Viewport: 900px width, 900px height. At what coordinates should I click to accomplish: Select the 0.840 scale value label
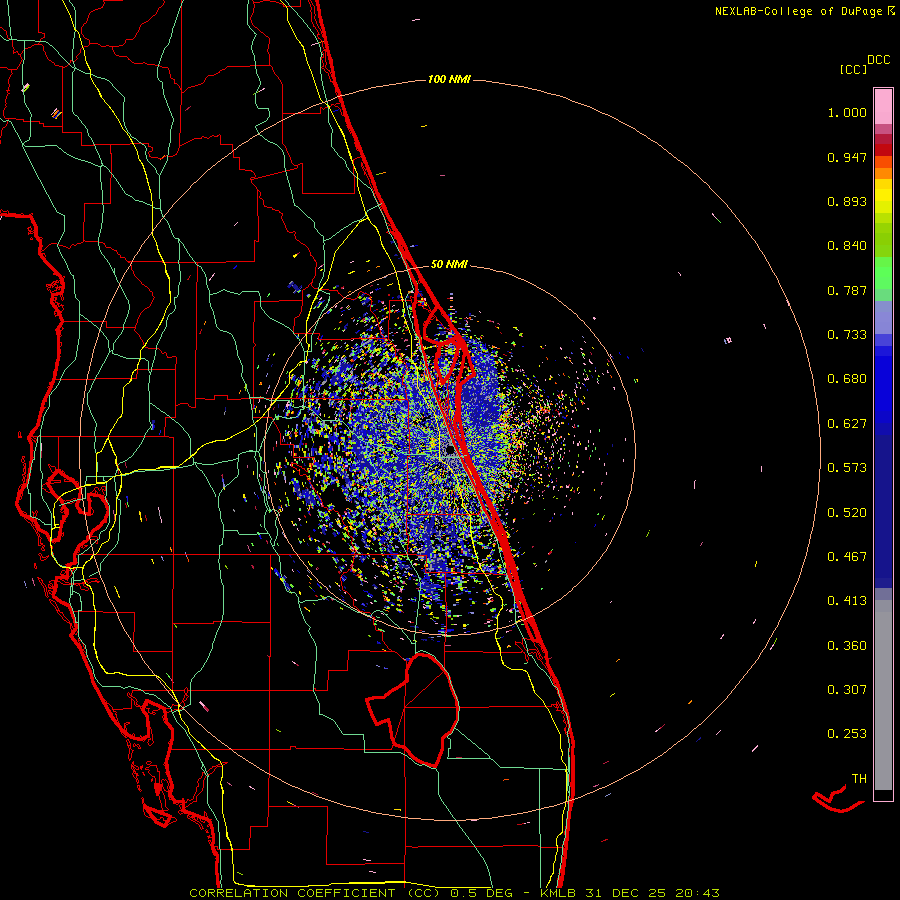click(x=847, y=246)
